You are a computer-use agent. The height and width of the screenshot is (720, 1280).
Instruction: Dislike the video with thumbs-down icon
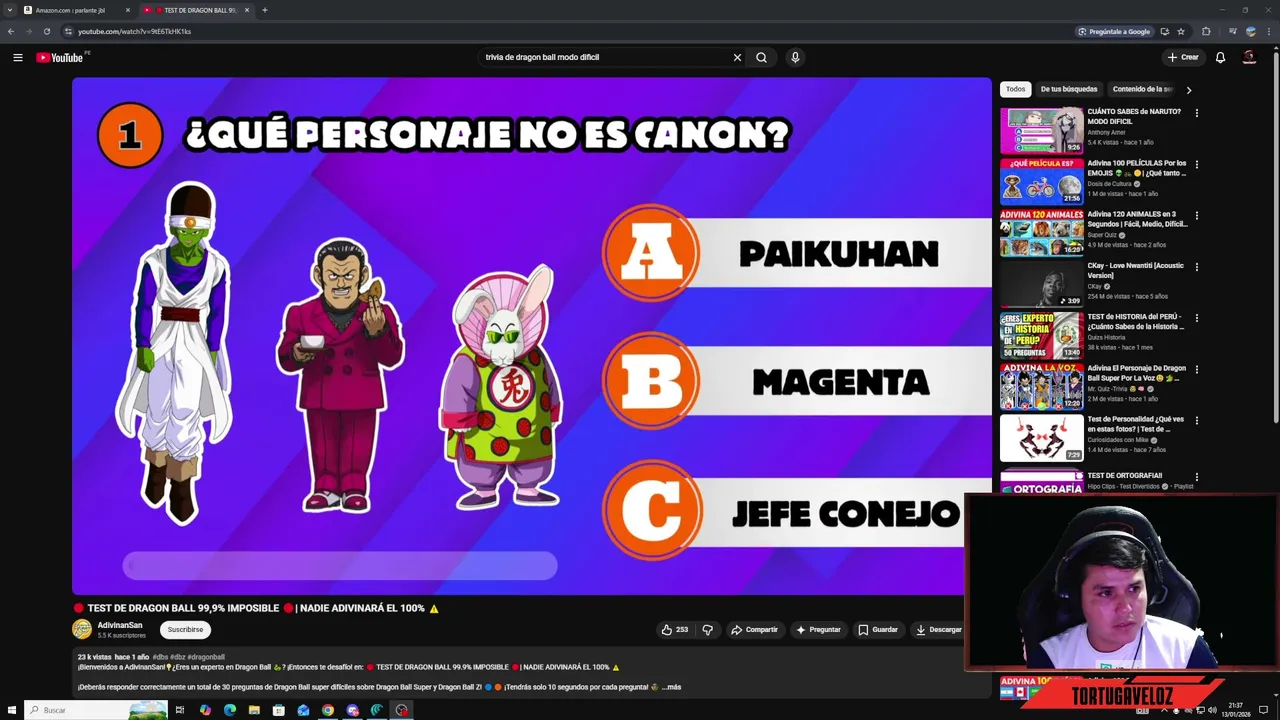click(x=707, y=629)
